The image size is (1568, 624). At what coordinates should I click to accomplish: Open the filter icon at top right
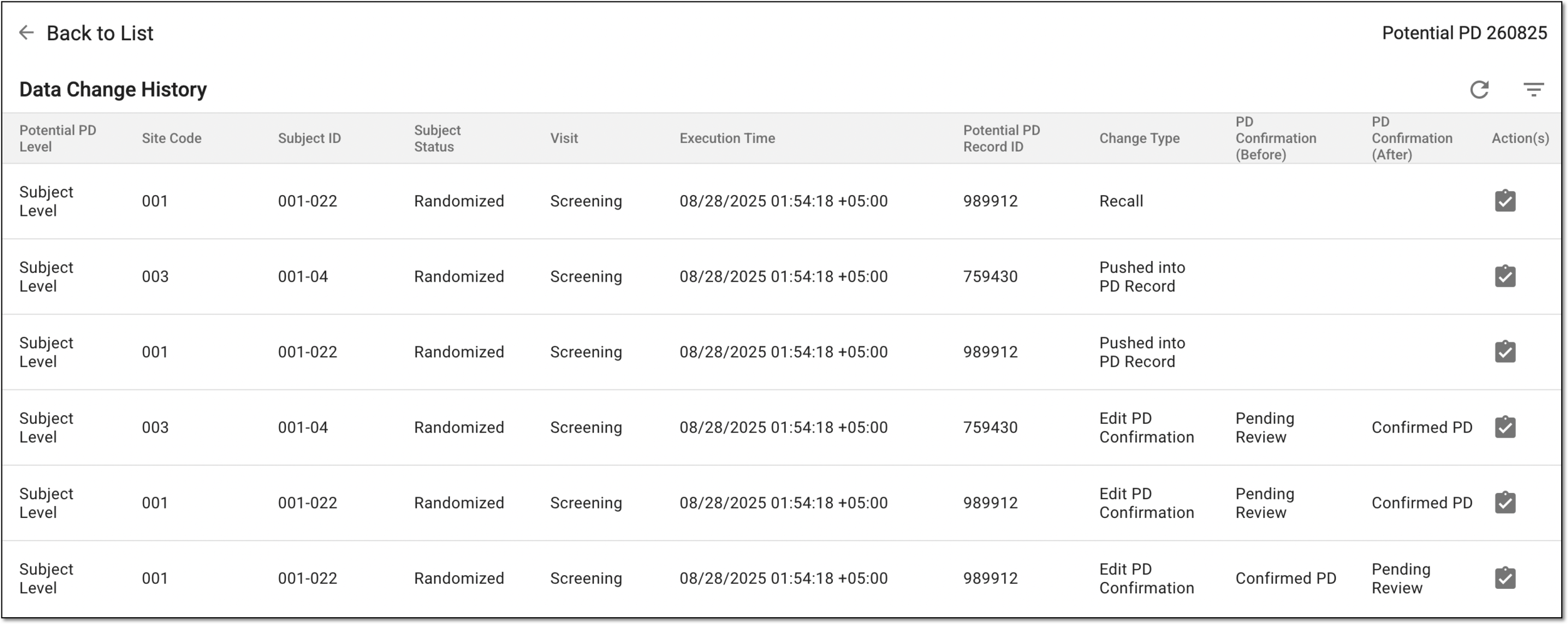click(x=1534, y=90)
